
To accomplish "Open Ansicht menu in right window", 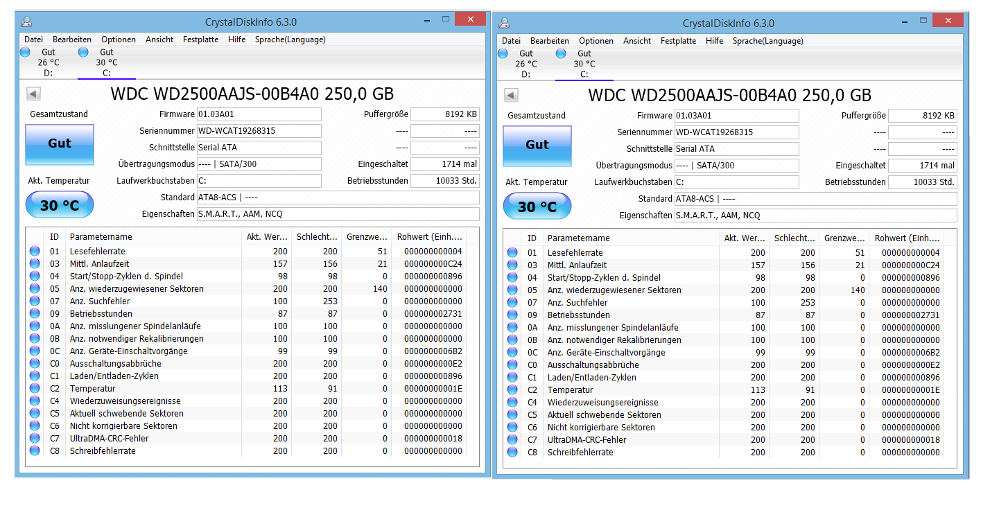I will point(637,41).
